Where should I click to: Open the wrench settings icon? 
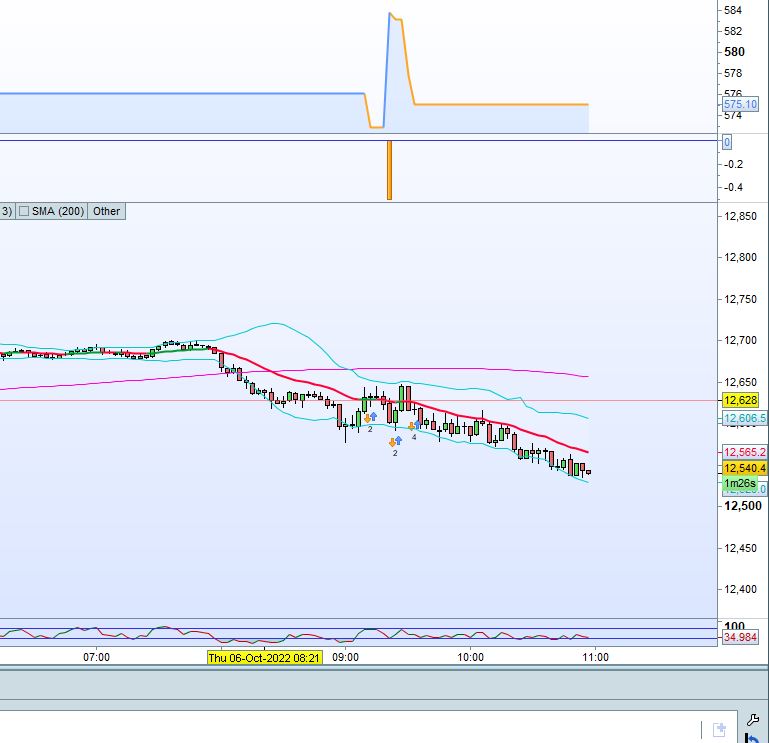753,720
